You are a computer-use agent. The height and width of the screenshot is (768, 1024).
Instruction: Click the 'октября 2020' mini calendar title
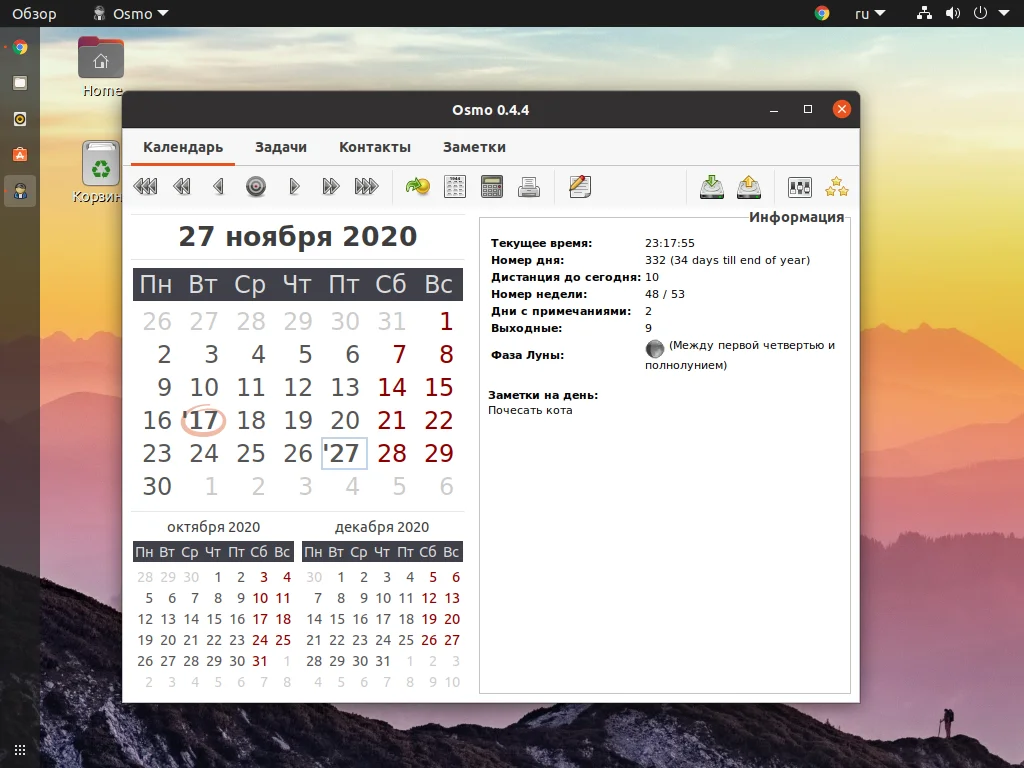pyautogui.click(x=214, y=527)
